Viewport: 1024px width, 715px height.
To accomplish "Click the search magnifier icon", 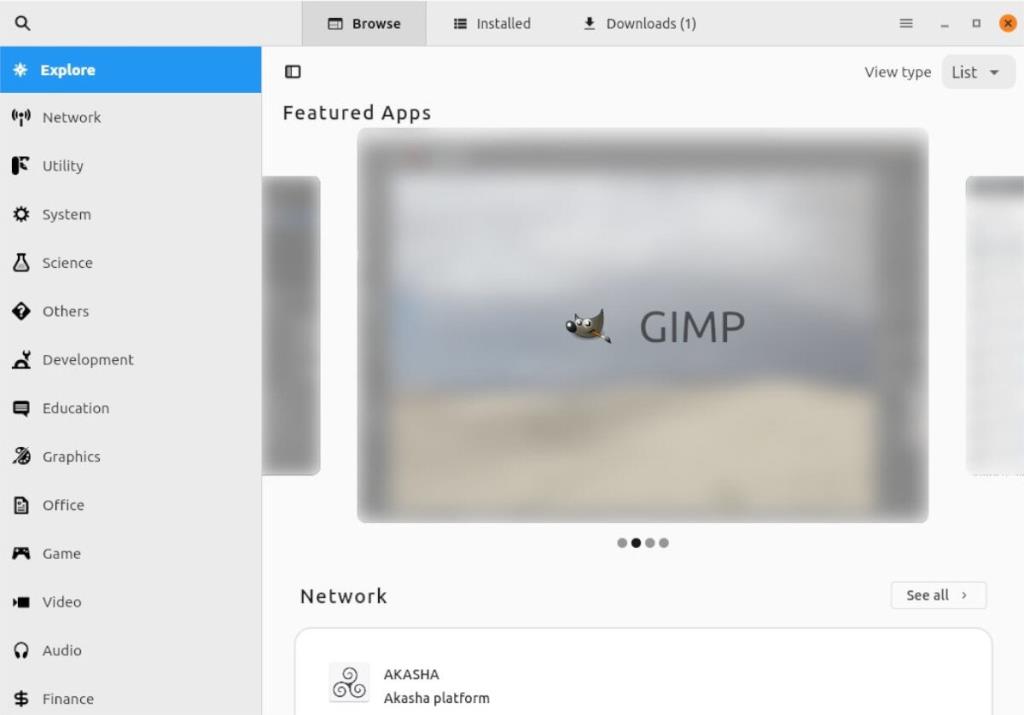I will (x=21, y=21).
